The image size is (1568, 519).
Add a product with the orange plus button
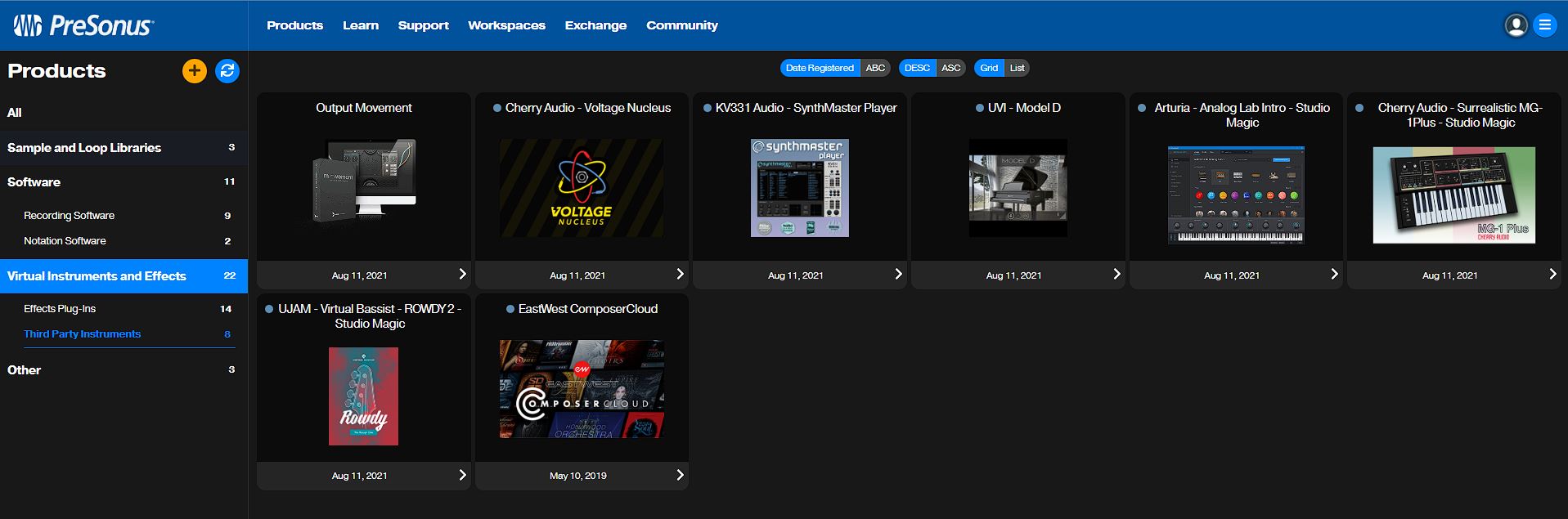point(195,71)
